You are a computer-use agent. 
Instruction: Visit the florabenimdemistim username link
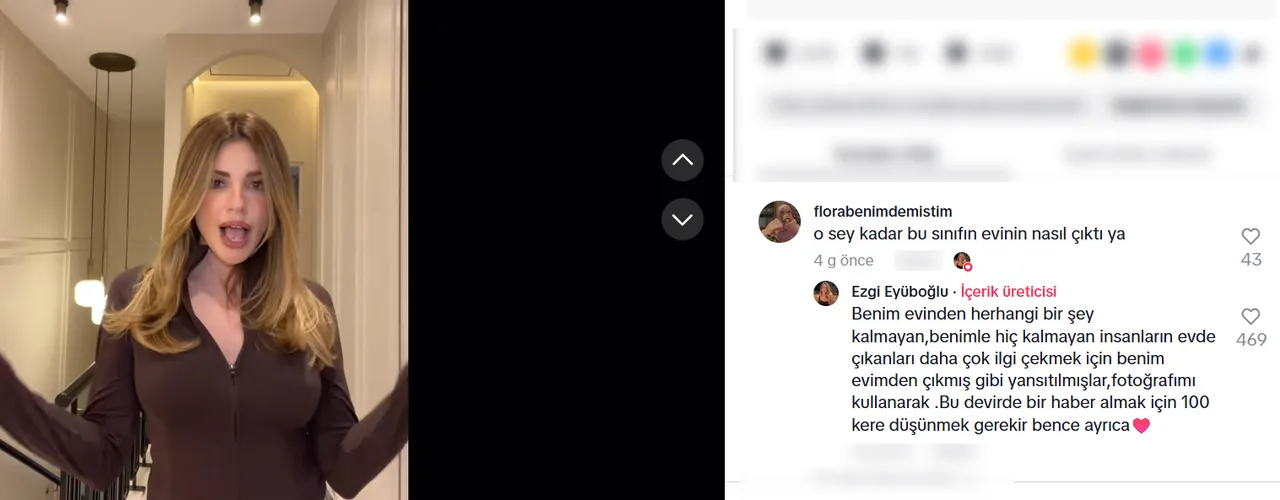click(x=883, y=211)
